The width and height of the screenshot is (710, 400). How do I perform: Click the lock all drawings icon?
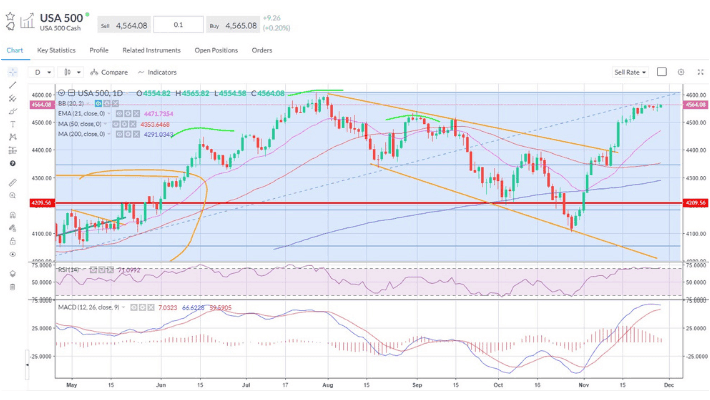[x=12, y=241]
